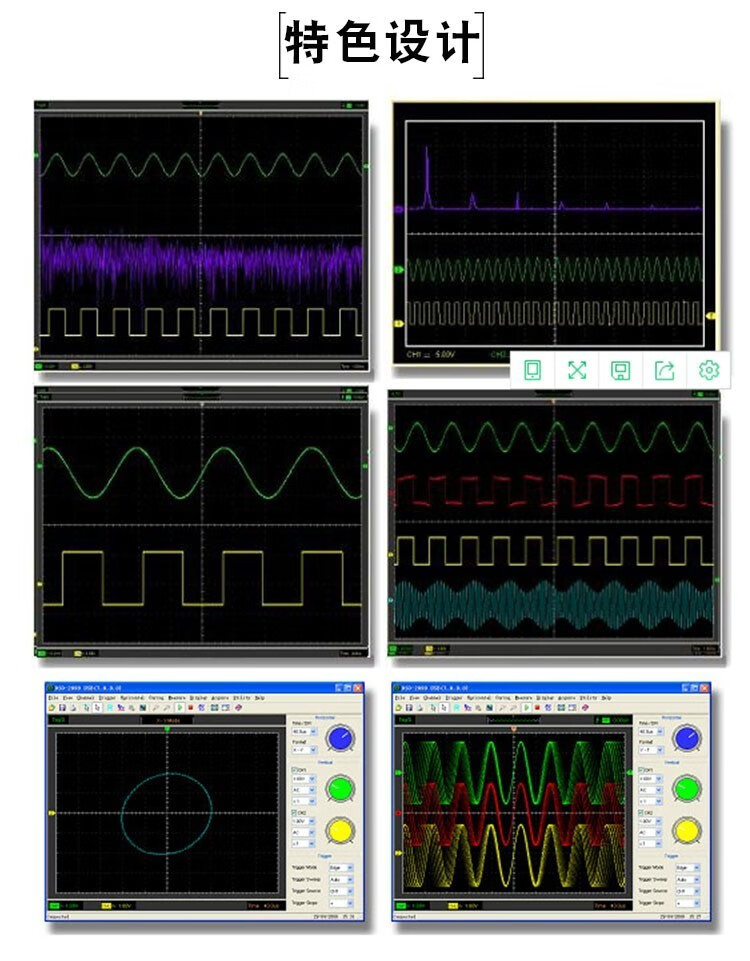Click the blue horizontal knob in the ellipse scope window
750x961 pixels.
(341, 740)
